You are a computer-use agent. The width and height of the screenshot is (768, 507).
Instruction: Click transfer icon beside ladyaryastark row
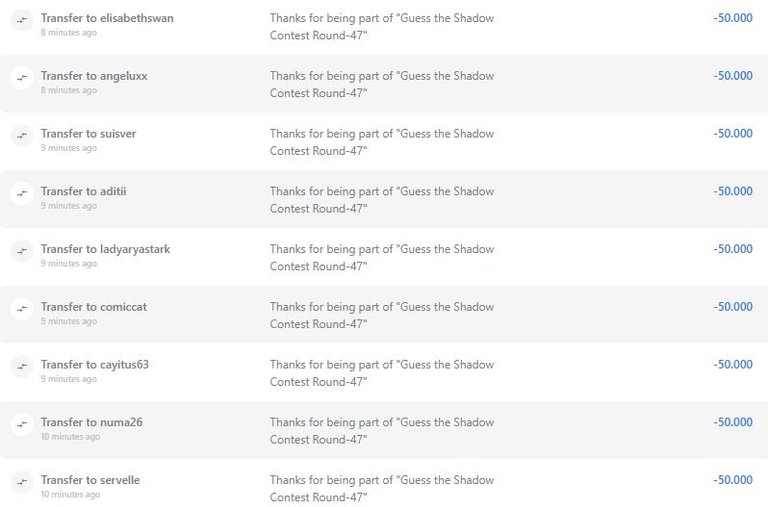22,251
